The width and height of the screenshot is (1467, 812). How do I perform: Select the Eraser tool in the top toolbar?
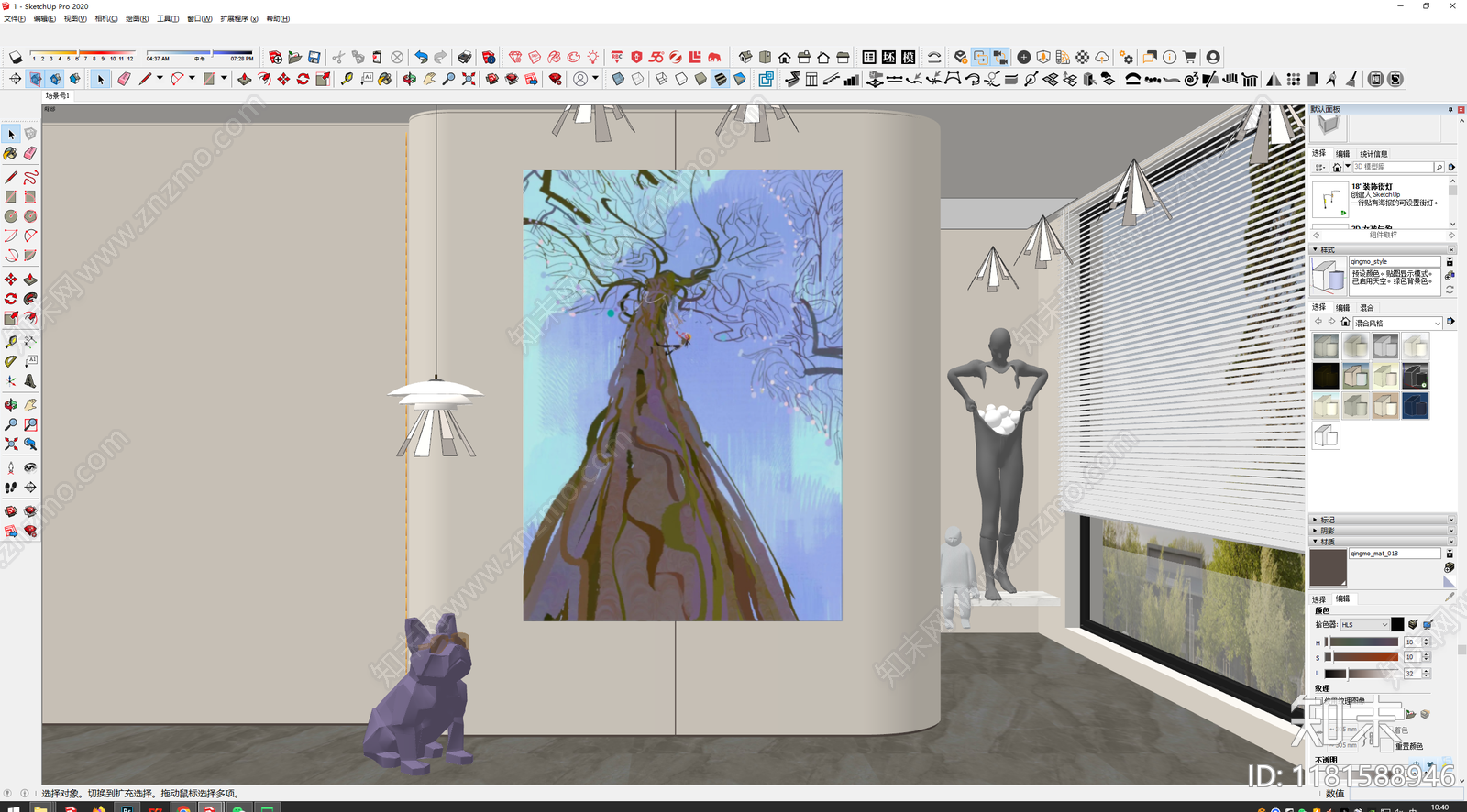pyautogui.click(x=124, y=79)
